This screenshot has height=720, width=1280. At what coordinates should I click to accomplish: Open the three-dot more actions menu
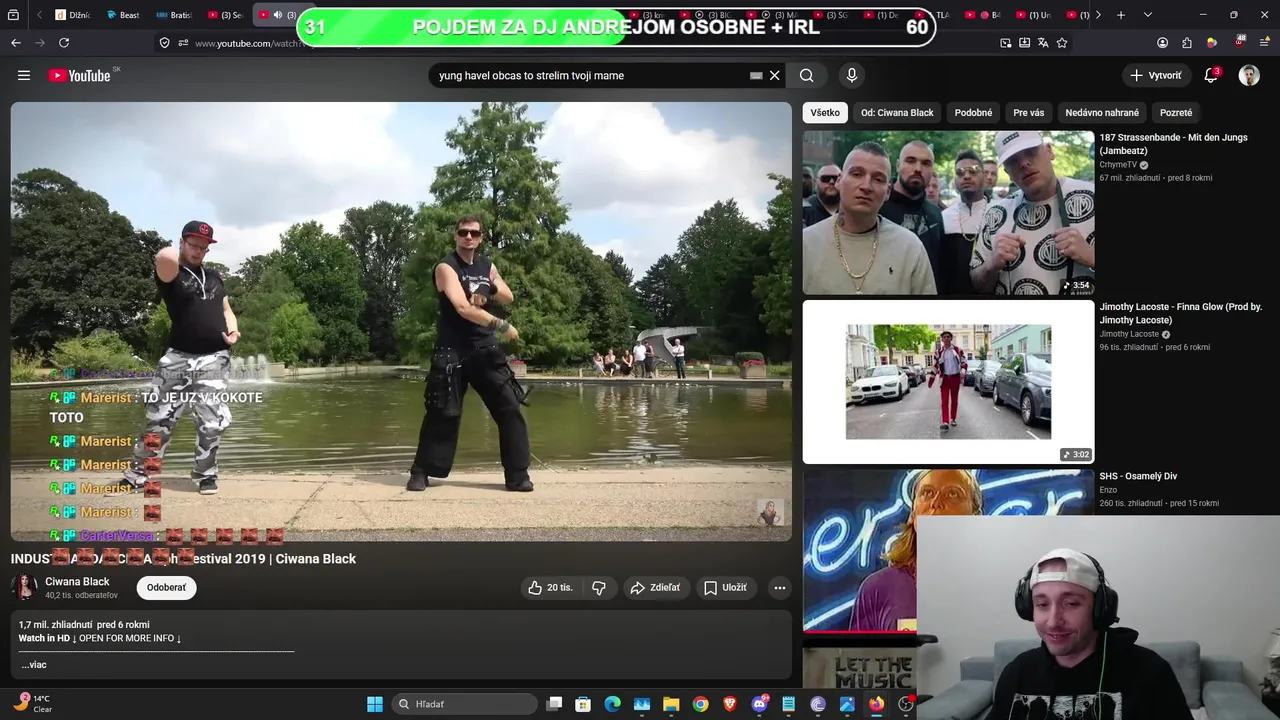point(780,588)
